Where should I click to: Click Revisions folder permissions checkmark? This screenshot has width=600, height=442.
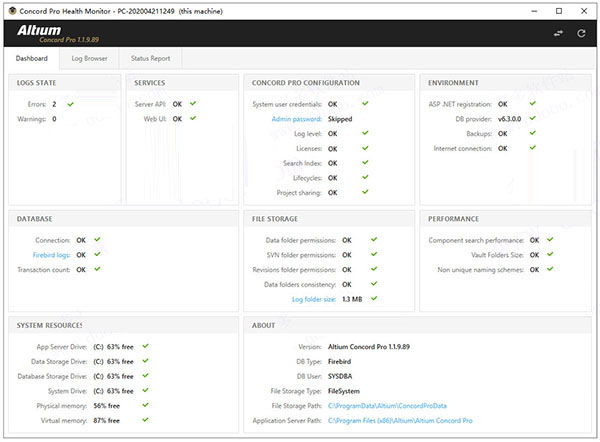(x=374, y=269)
